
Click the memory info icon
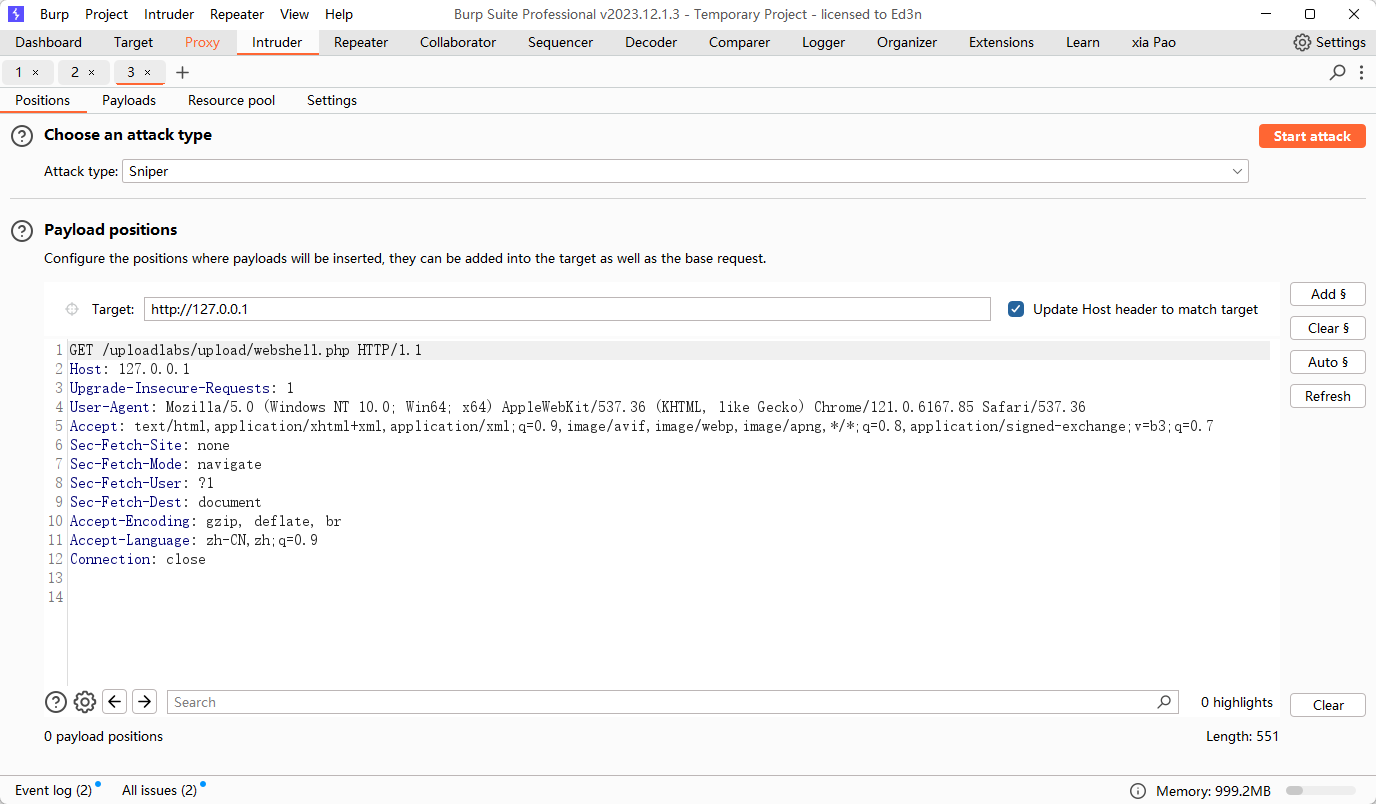(1138, 791)
